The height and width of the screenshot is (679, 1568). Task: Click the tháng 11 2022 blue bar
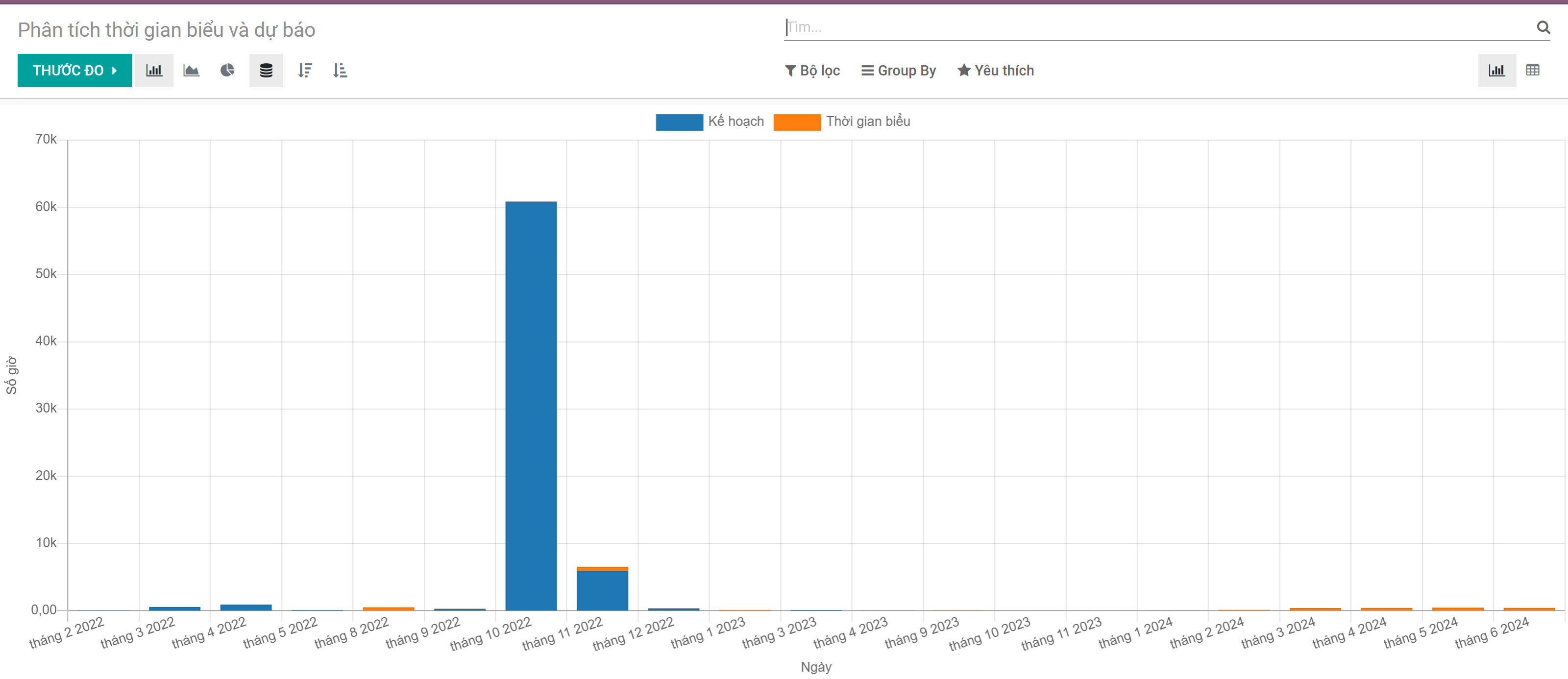coord(602,591)
